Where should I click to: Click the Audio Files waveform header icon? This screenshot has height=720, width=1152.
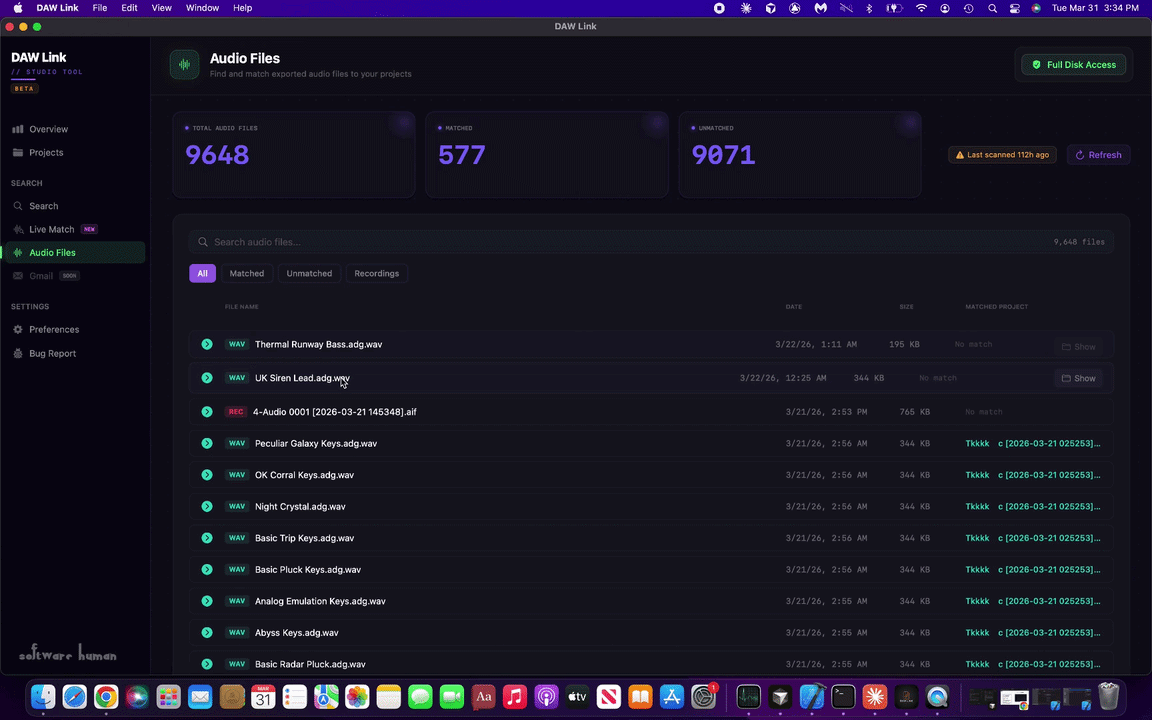tap(184, 65)
